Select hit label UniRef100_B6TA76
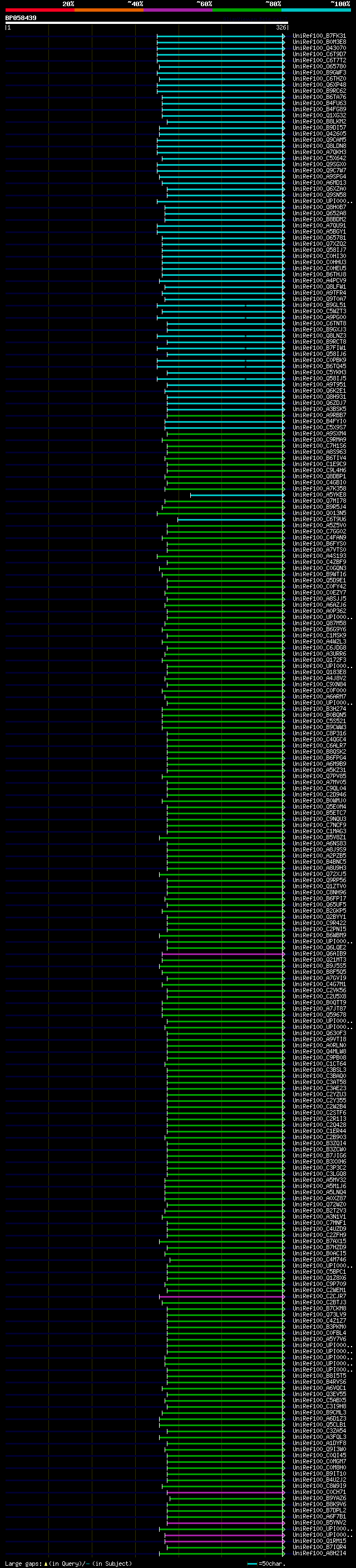The width and height of the screenshot is (356, 1568). tap(319, 97)
